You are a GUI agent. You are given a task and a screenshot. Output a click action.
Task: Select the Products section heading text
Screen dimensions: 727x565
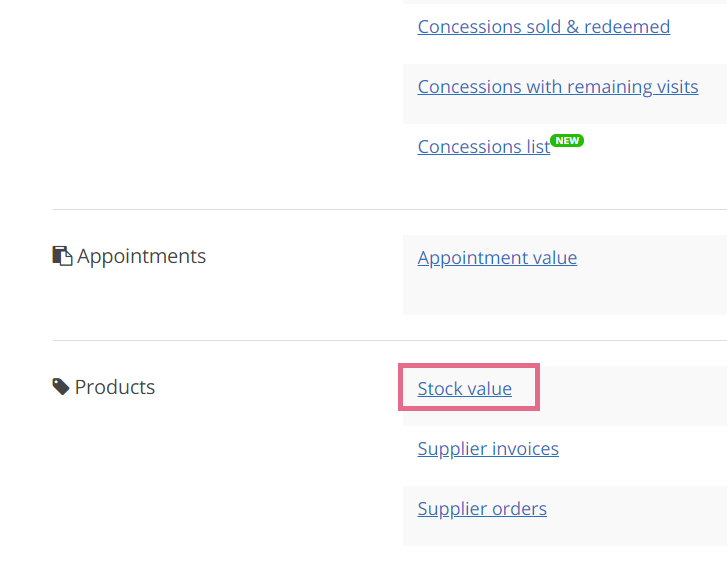pos(115,387)
